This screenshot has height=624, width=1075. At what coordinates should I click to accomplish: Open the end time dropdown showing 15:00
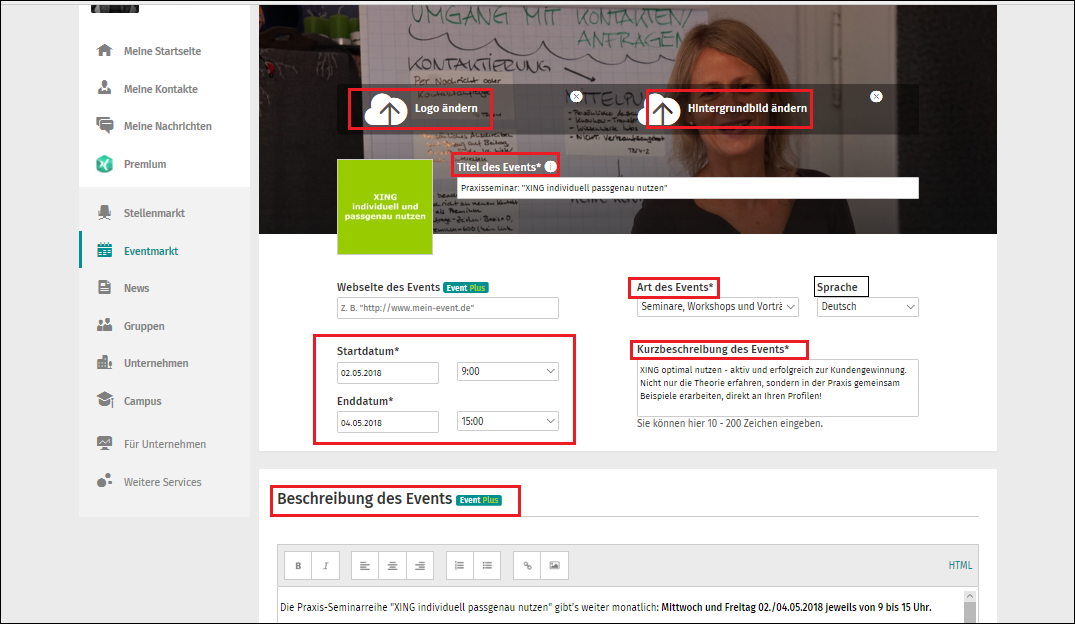pos(507,421)
